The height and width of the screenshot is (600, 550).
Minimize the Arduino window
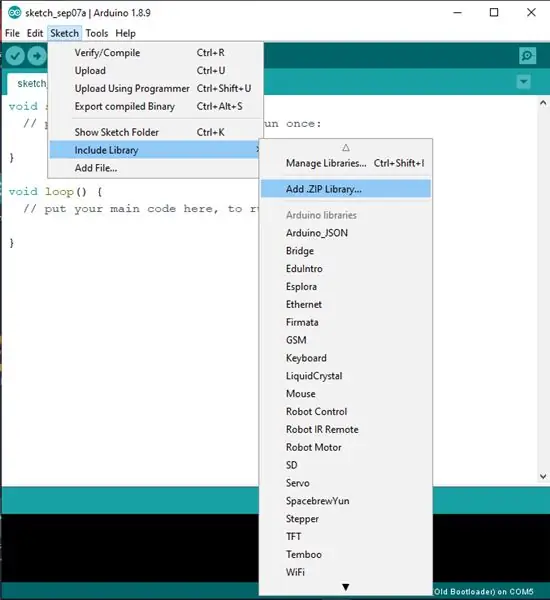pos(457,13)
